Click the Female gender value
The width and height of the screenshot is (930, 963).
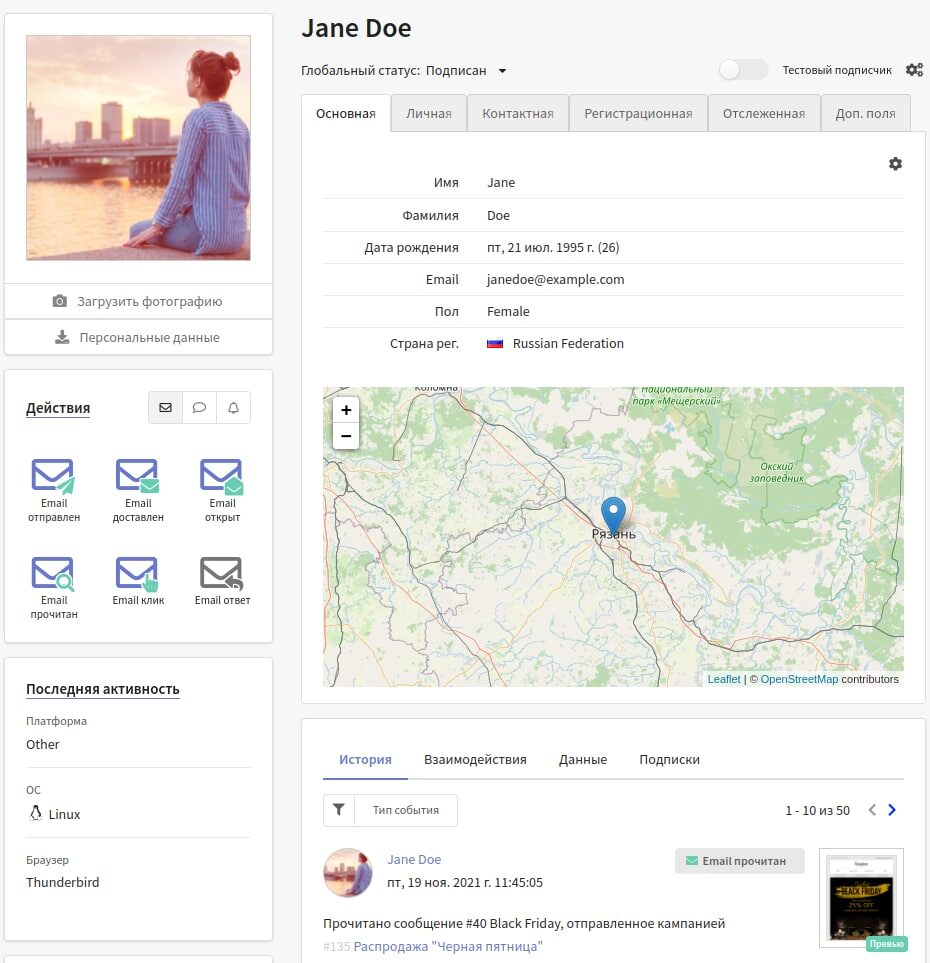pyautogui.click(x=508, y=311)
